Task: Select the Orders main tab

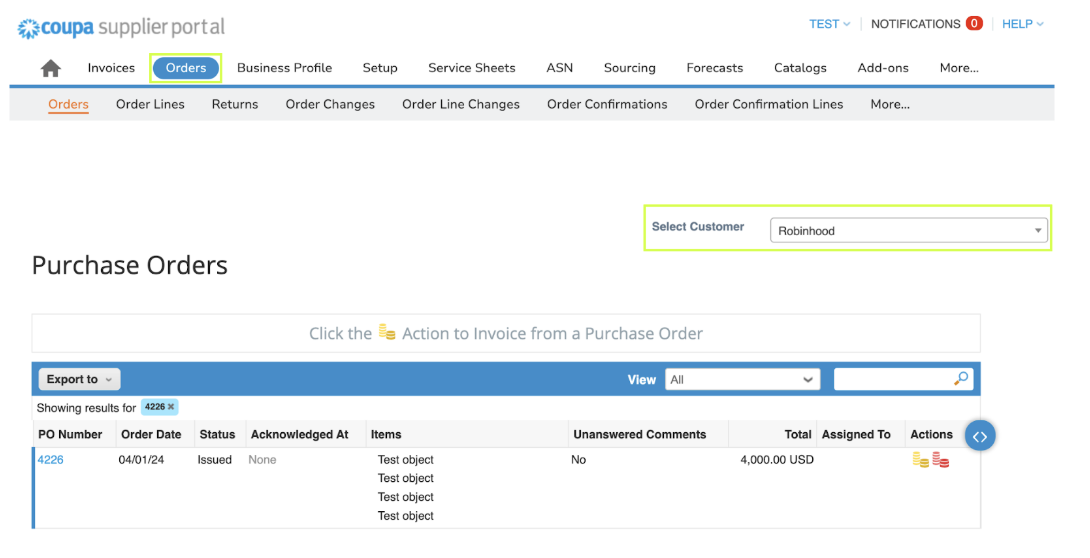Action: [x=186, y=68]
